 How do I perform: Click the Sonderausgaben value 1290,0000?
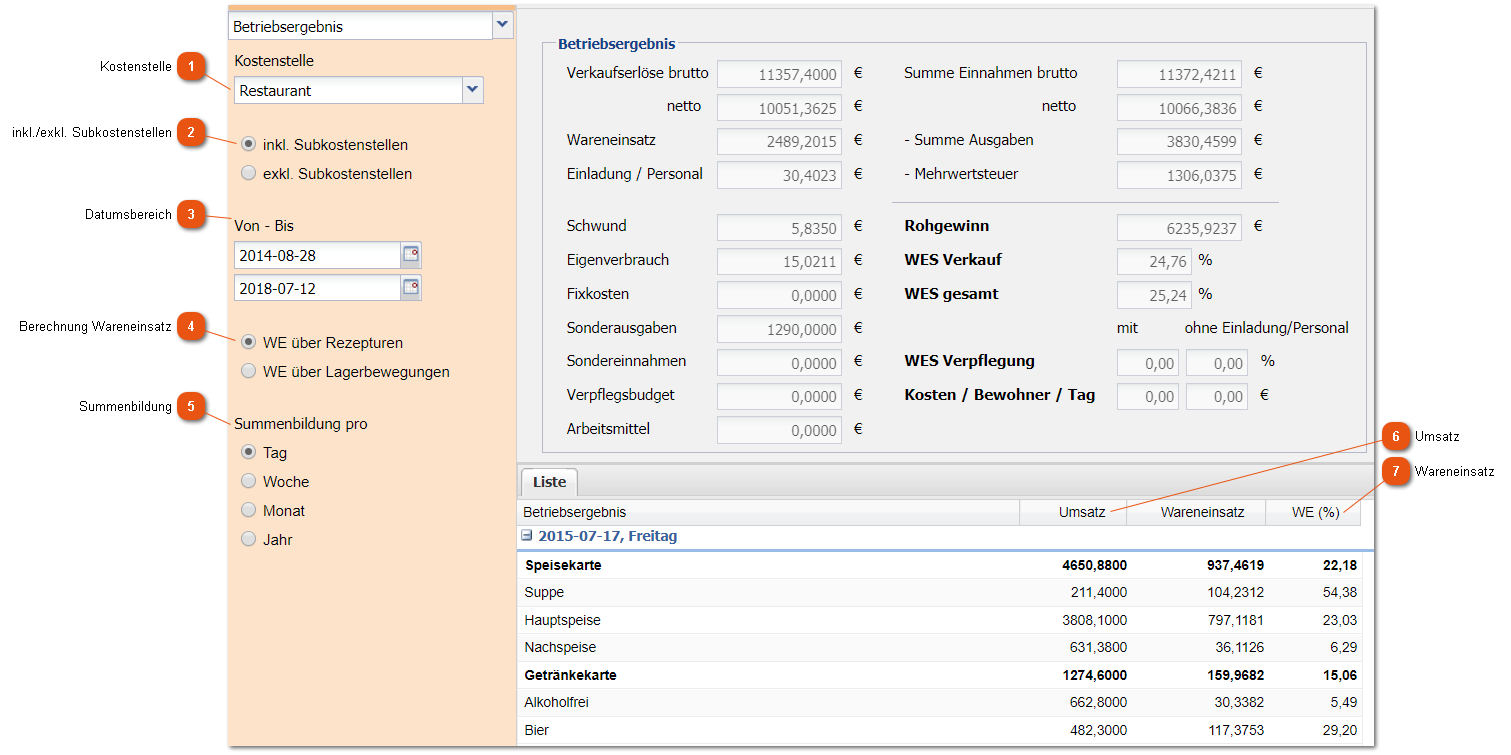(x=779, y=329)
